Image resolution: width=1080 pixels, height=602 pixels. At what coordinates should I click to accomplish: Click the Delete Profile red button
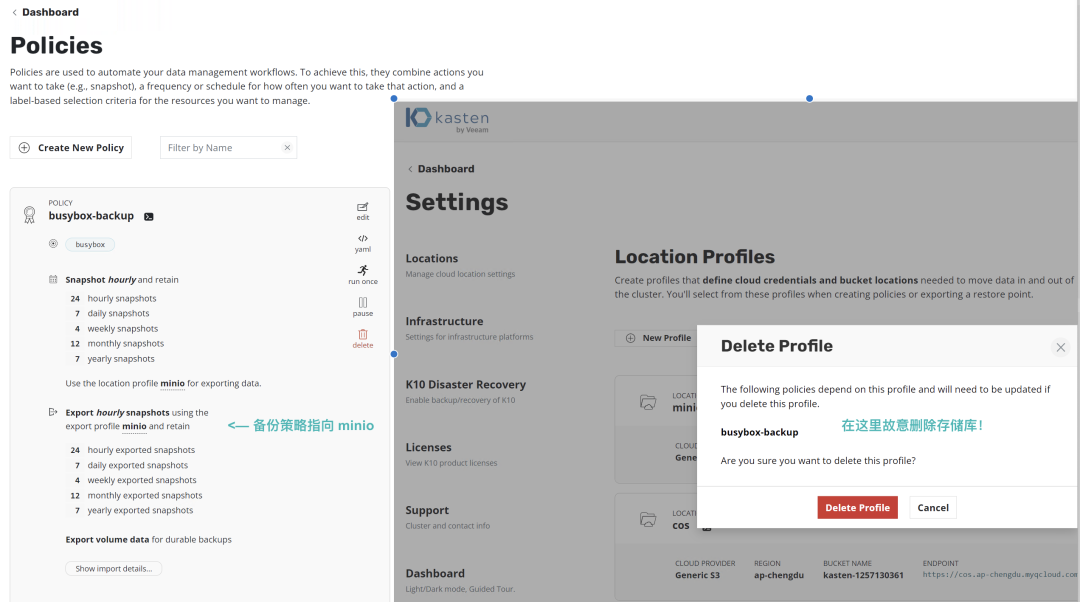tap(858, 508)
